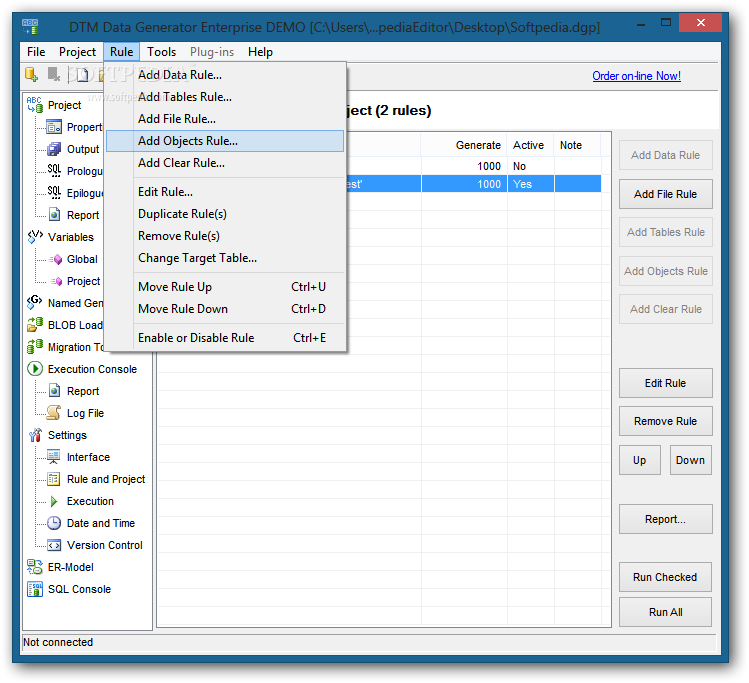
Task: Click the greyed Add Tables Rule button
Action: pyautogui.click(x=665, y=232)
